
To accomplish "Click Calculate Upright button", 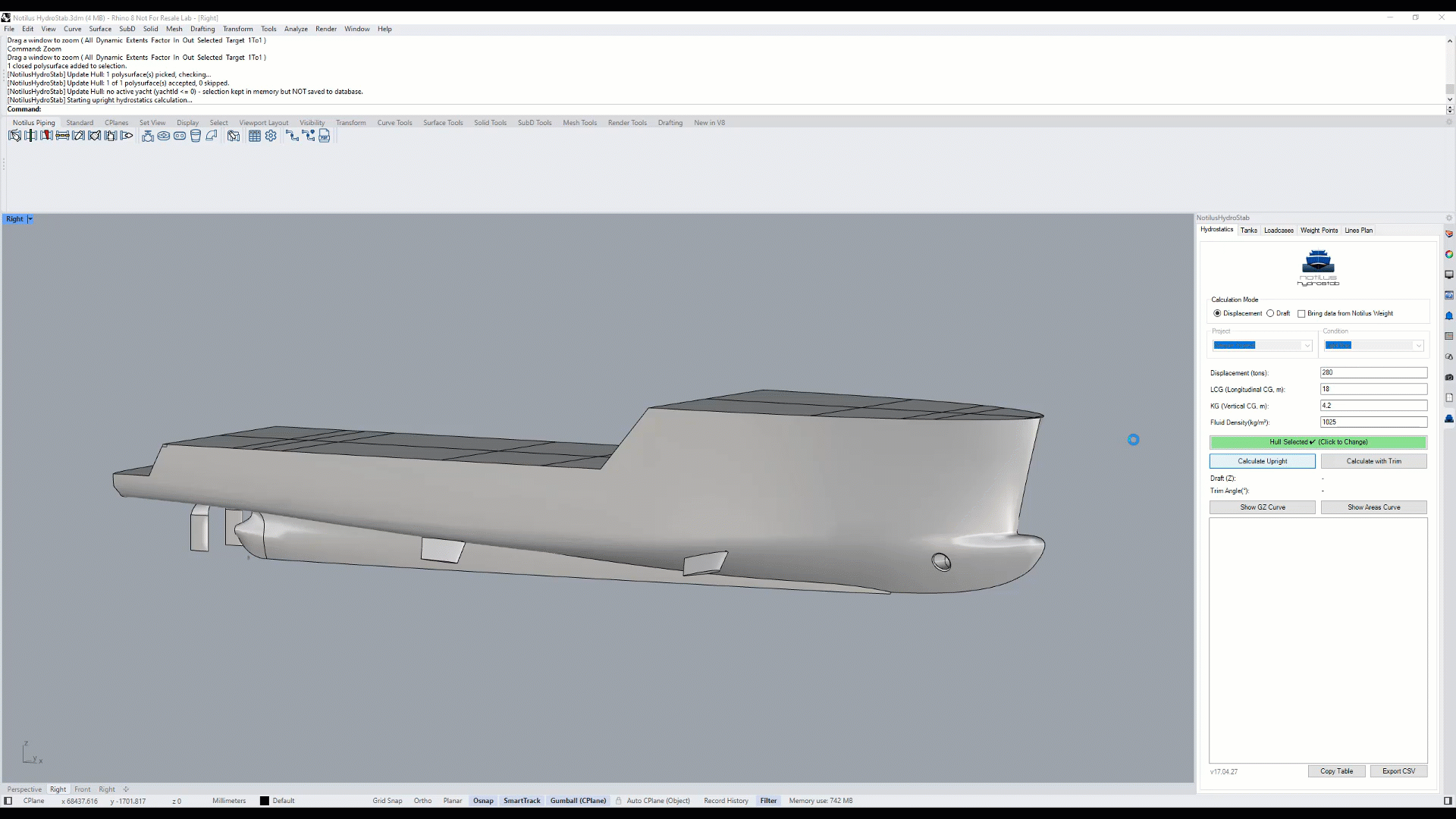I will pyautogui.click(x=1263, y=461).
